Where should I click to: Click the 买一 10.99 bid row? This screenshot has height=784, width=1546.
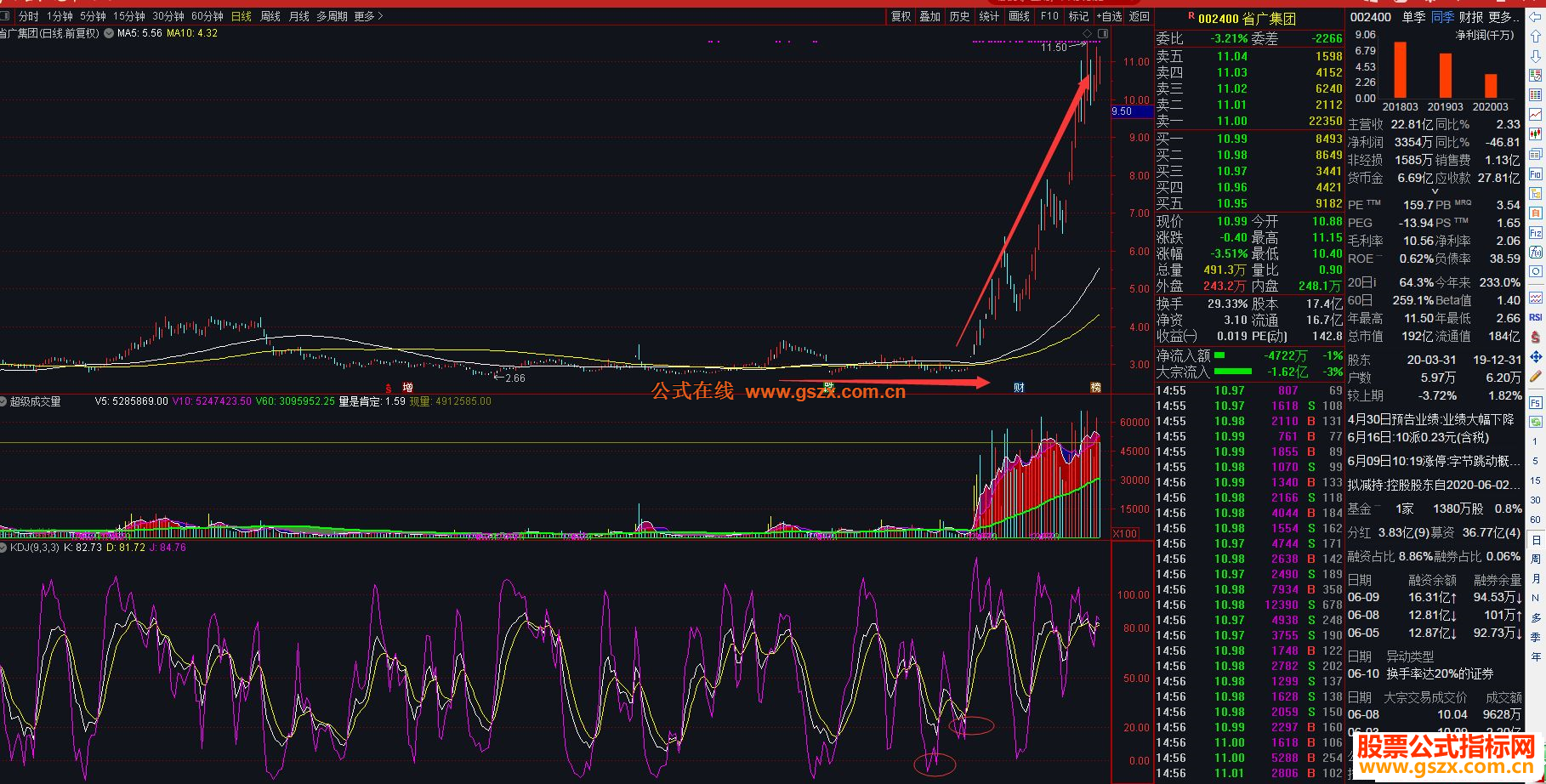coord(1249,139)
